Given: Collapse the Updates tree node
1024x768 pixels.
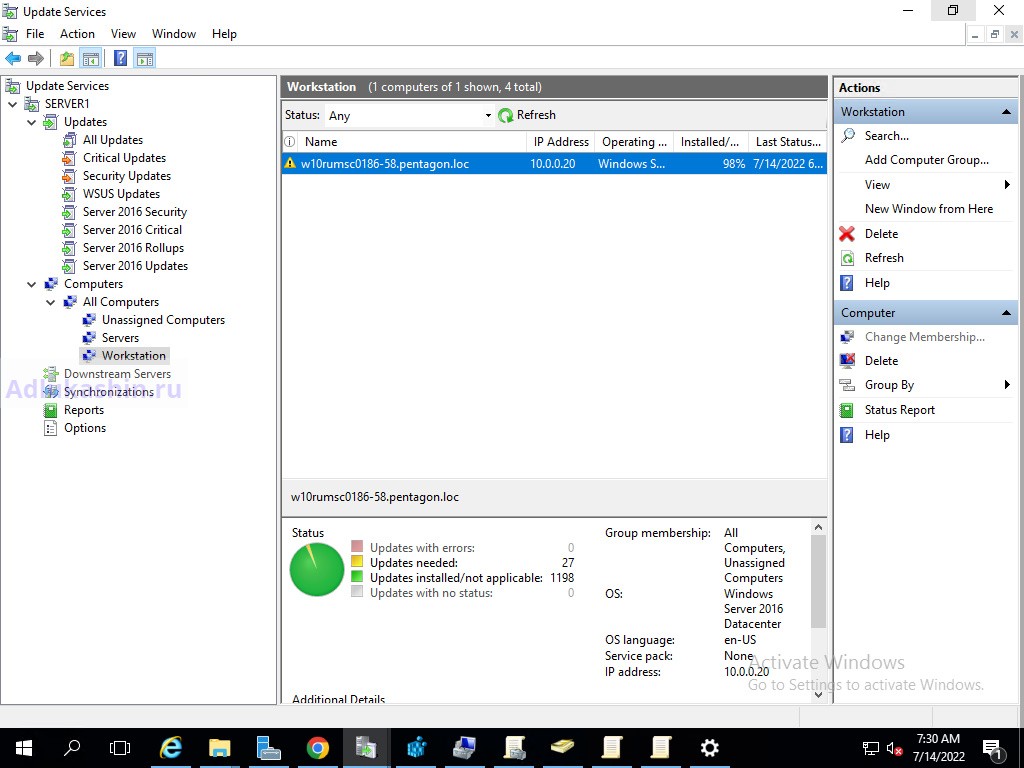Looking at the screenshot, I should point(32,122).
